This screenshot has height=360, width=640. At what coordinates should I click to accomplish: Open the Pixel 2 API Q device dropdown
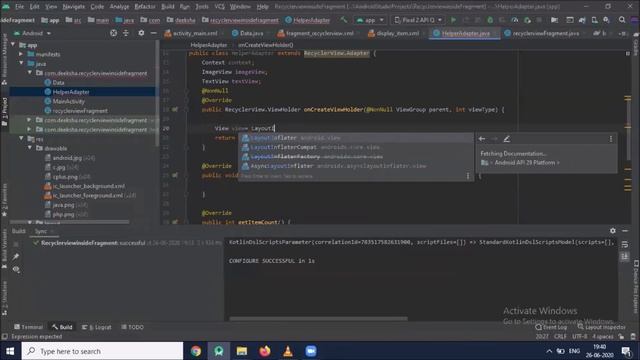[418, 20]
